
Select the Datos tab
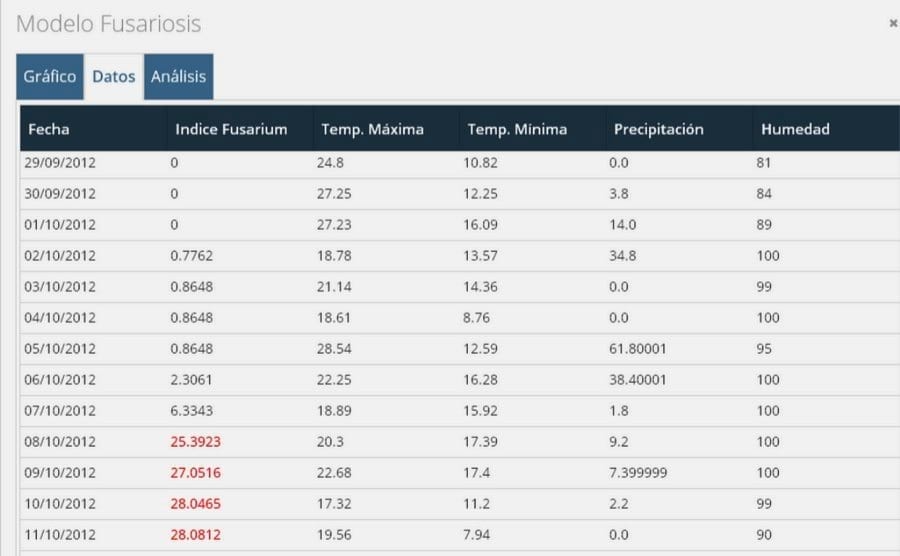(114, 76)
